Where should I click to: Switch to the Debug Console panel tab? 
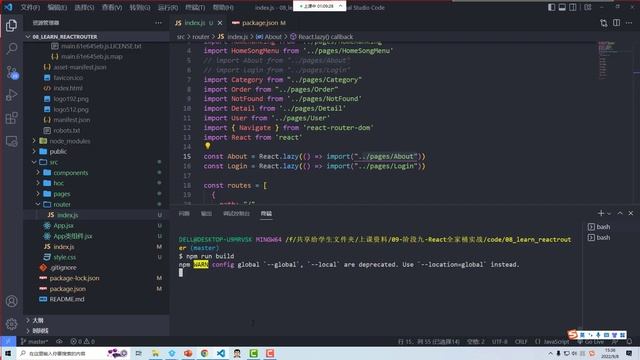(236, 213)
